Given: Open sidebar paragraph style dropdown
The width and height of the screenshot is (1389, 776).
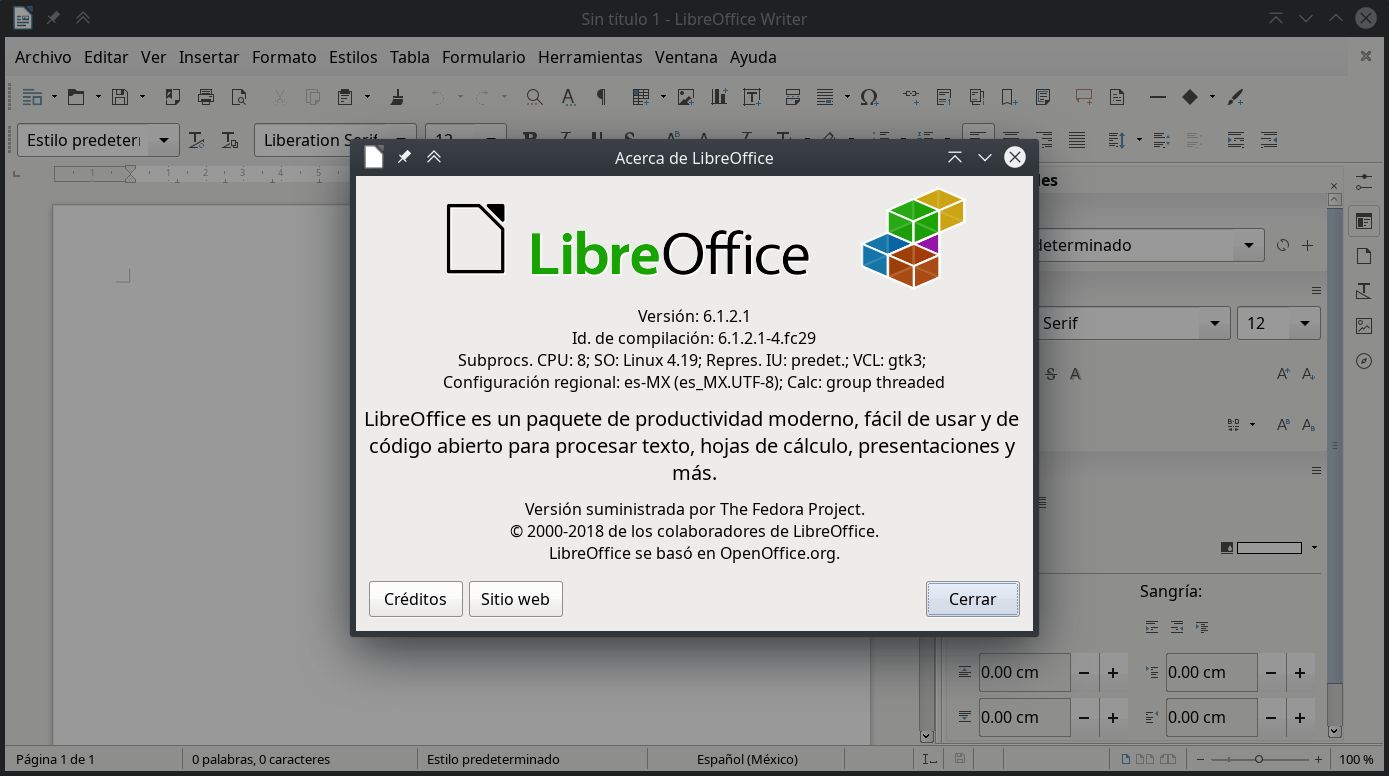Looking at the screenshot, I should 1248,245.
